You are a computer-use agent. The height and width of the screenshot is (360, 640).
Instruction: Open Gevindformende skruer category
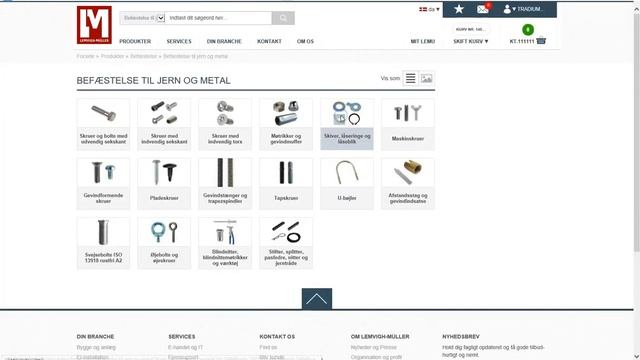coord(103,184)
